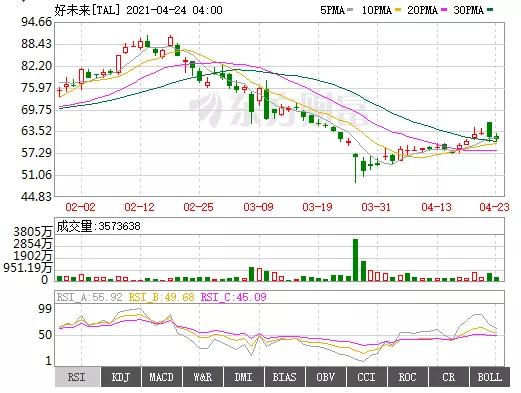Open the CCI indicator tab

pyautogui.click(x=367, y=377)
